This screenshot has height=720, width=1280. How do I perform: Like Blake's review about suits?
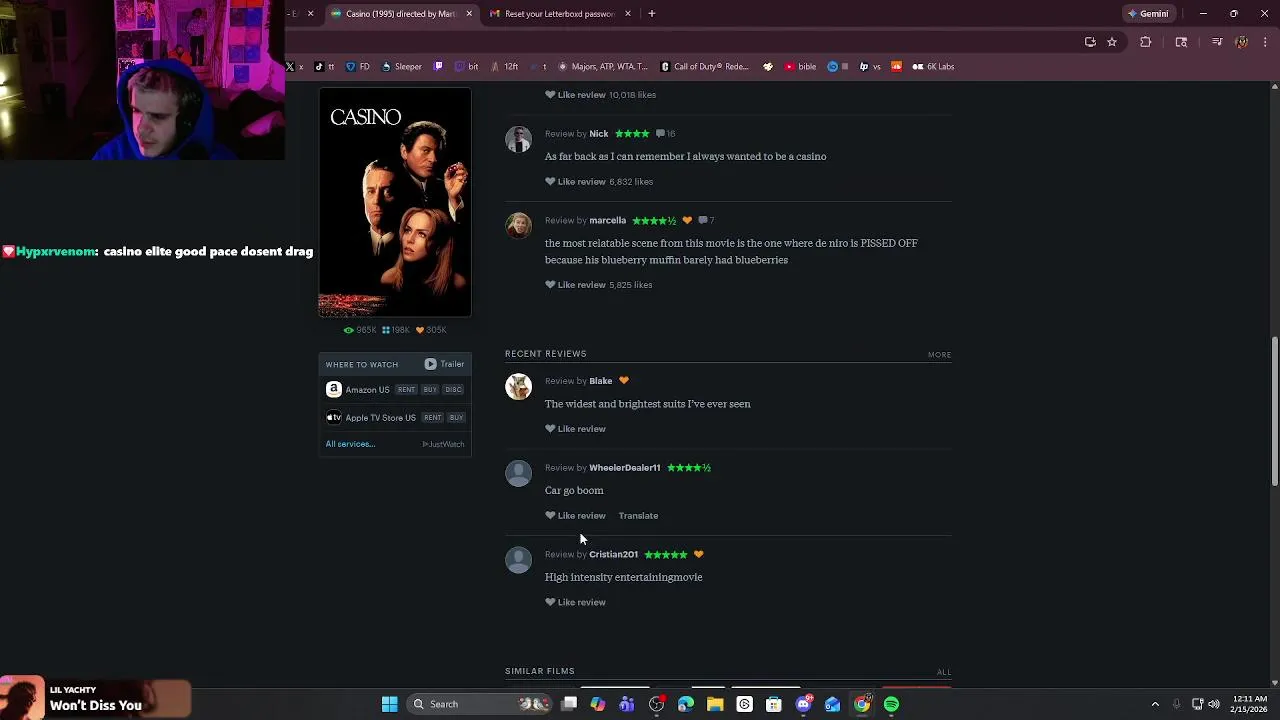point(575,429)
